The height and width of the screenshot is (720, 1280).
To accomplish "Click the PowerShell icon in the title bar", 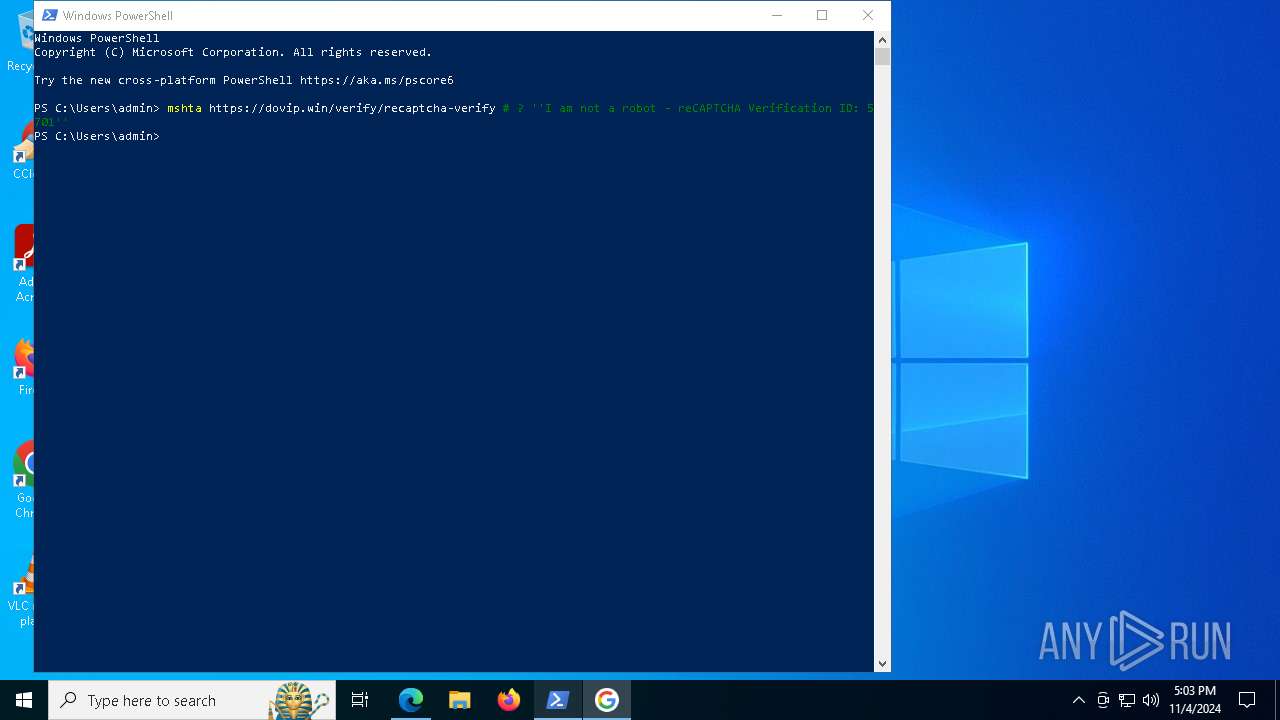I will [x=49, y=15].
